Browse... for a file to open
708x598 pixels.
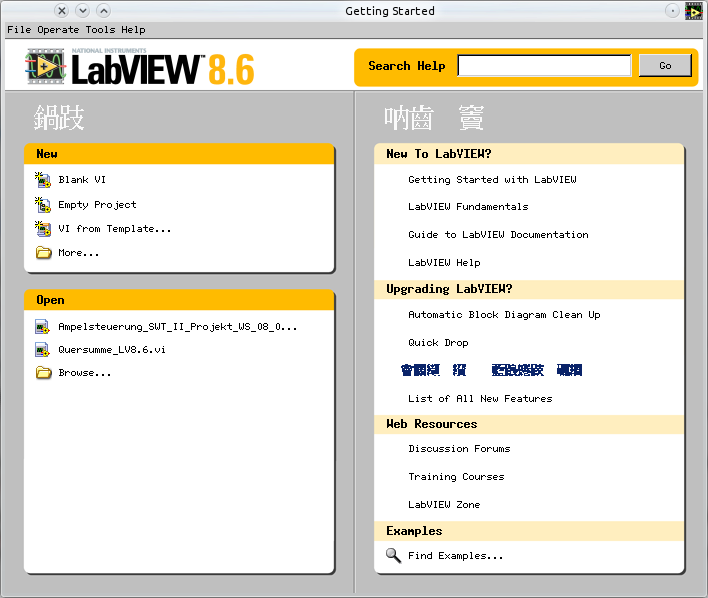84,373
